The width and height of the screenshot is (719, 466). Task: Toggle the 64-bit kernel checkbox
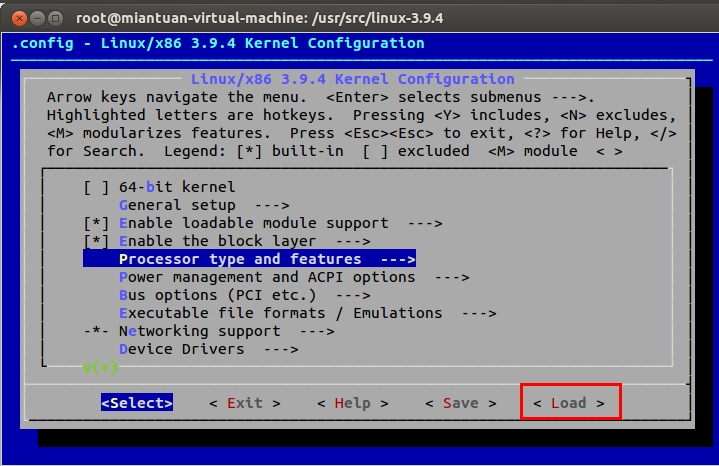tap(96, 187)
